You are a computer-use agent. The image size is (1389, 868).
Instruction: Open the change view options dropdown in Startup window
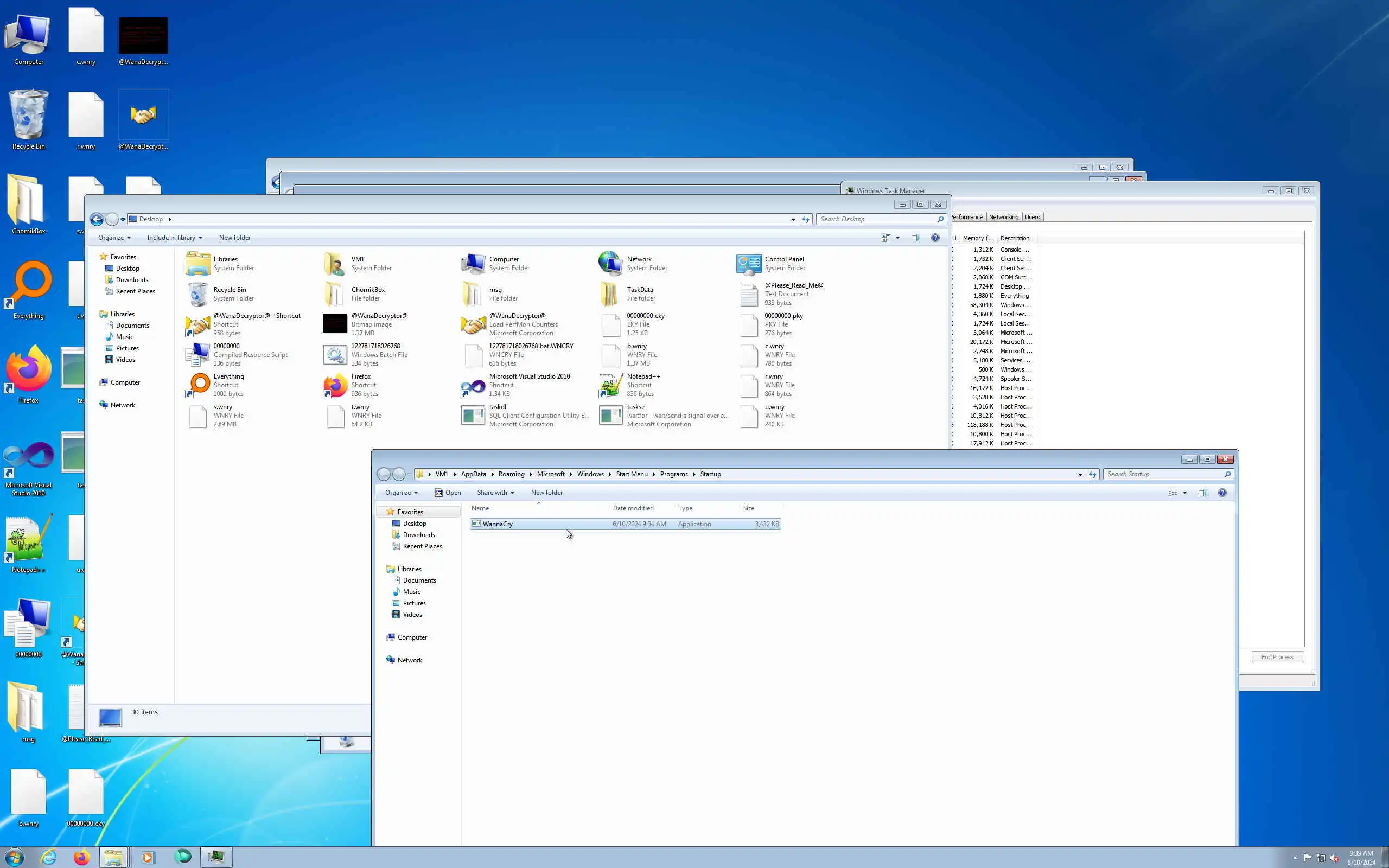(x=1184, y=493)
